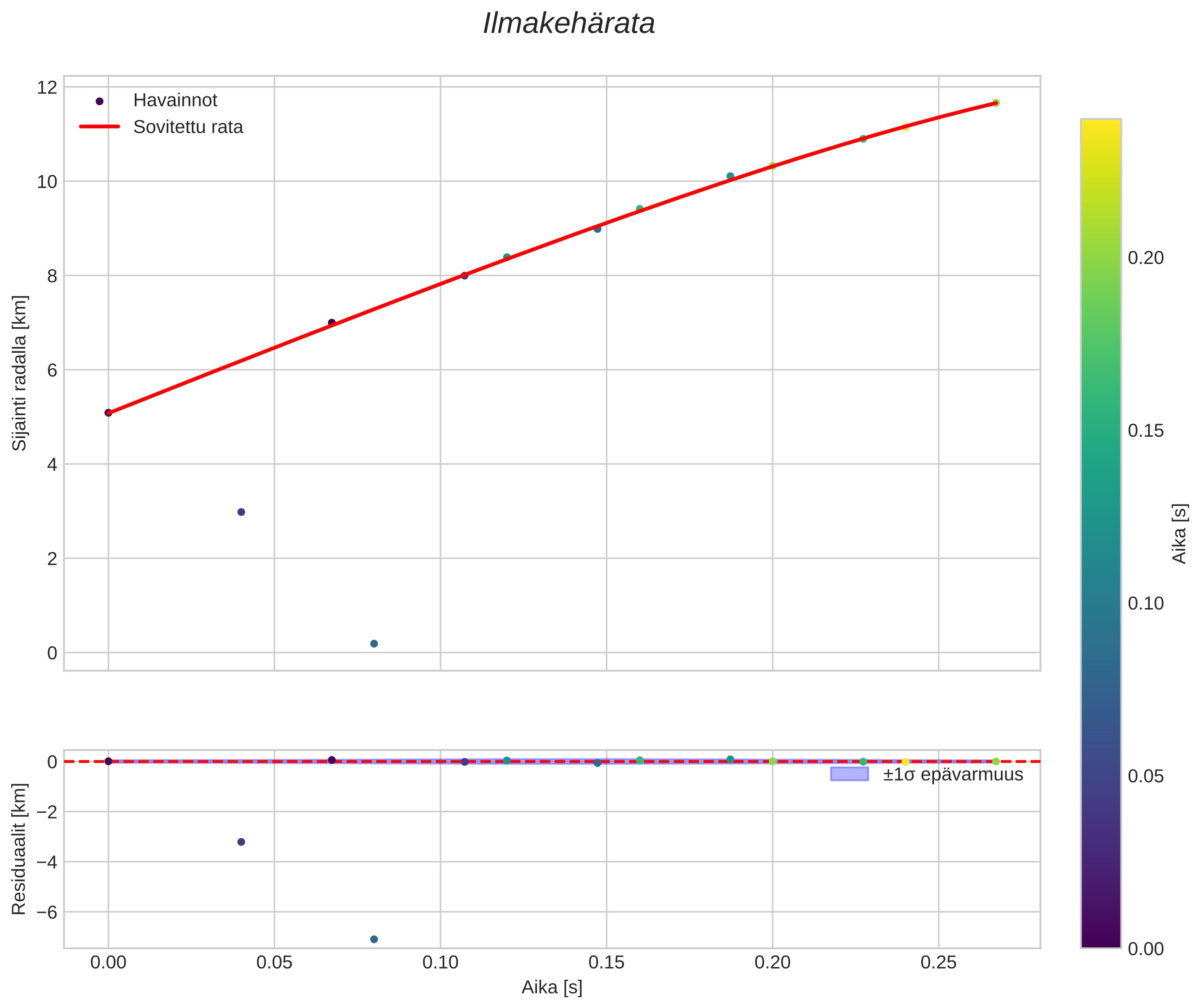Click the Havainnot legend marker dot
Image resolution: width=1200 pixels, height=1008 pixels.
100,101
